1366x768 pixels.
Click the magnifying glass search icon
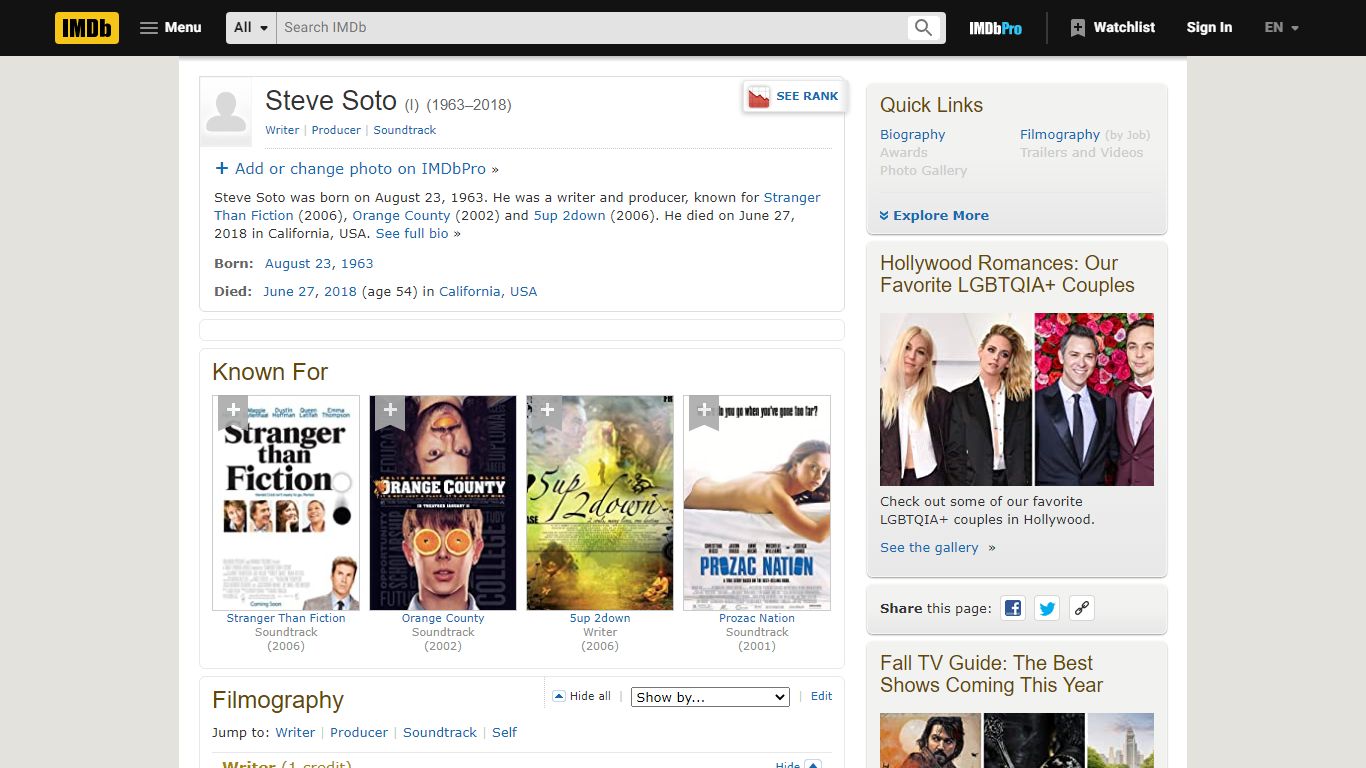pyautogui.click(x=924, y=28)
